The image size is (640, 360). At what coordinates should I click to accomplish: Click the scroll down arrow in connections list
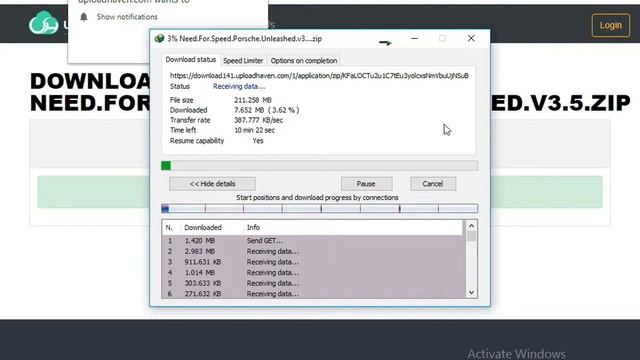click(471, 292)
